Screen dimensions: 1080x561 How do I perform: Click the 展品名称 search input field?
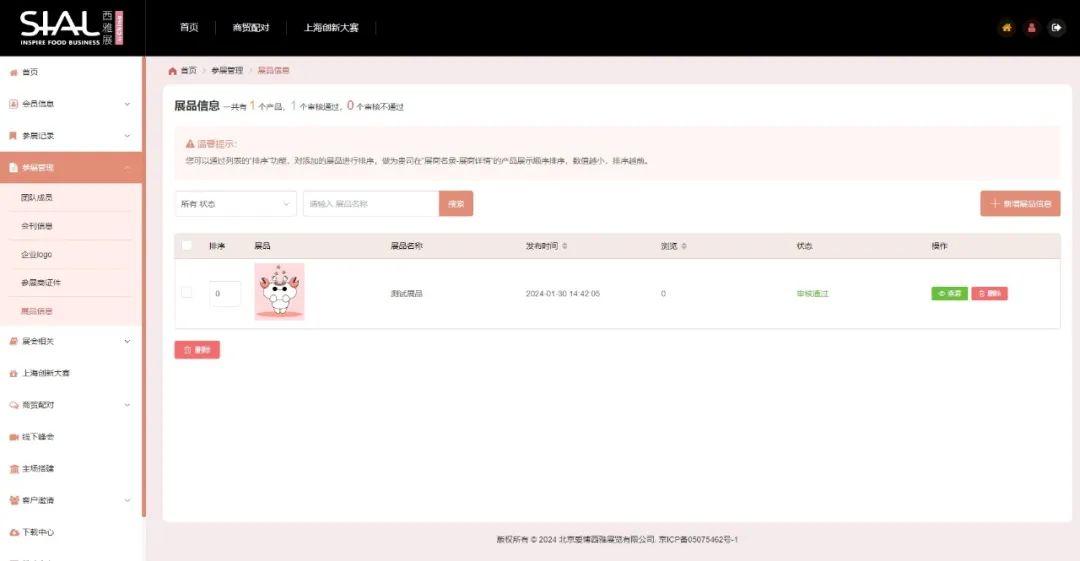[371, 204]
